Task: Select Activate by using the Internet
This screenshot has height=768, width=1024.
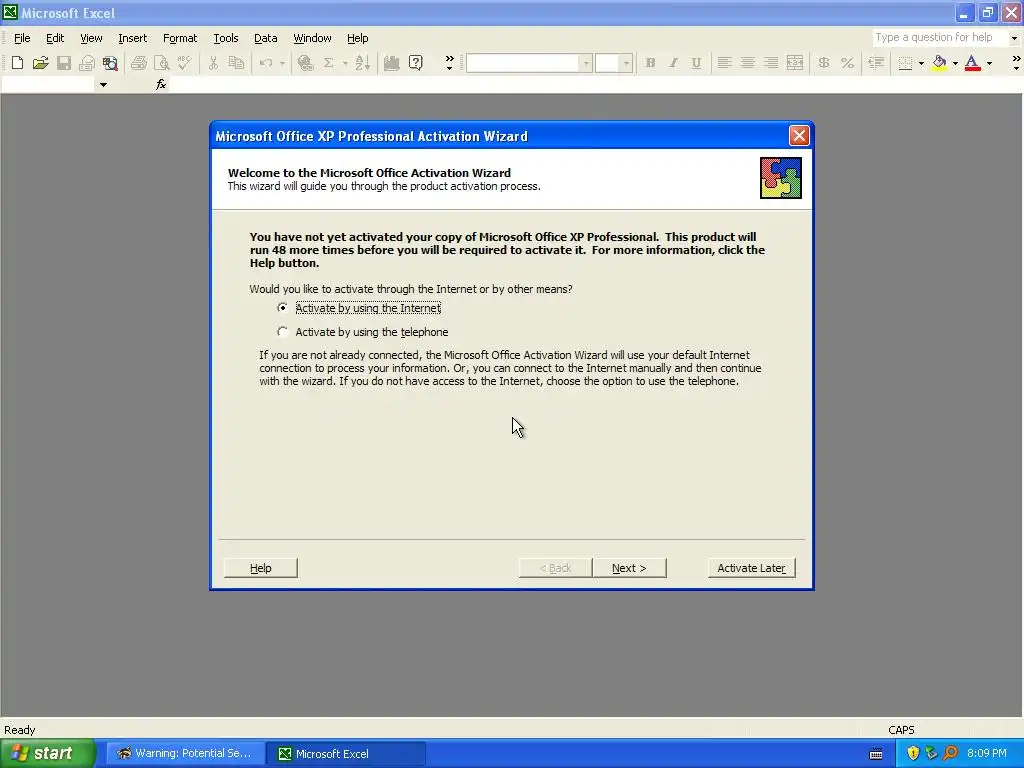Action: pos(360,308)
